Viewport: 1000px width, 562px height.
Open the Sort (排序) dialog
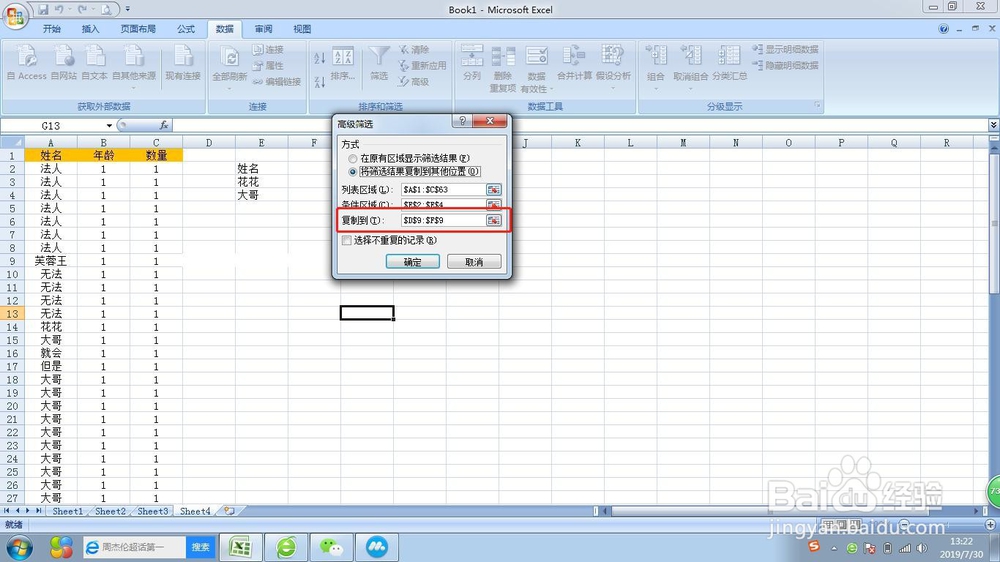point(343,64)
